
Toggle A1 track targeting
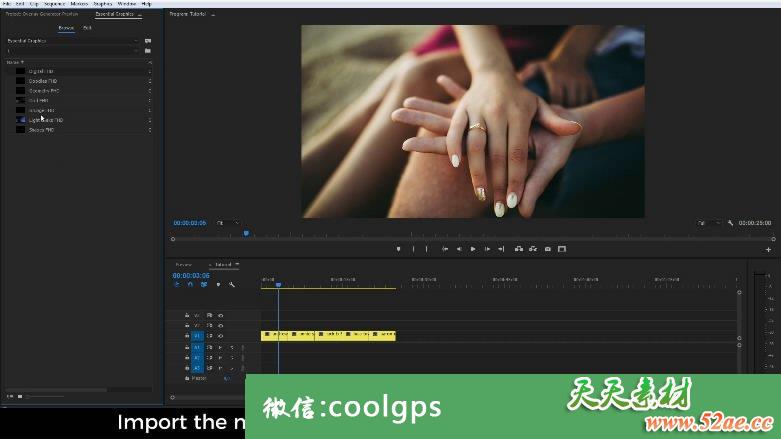[x=197, y=347]
